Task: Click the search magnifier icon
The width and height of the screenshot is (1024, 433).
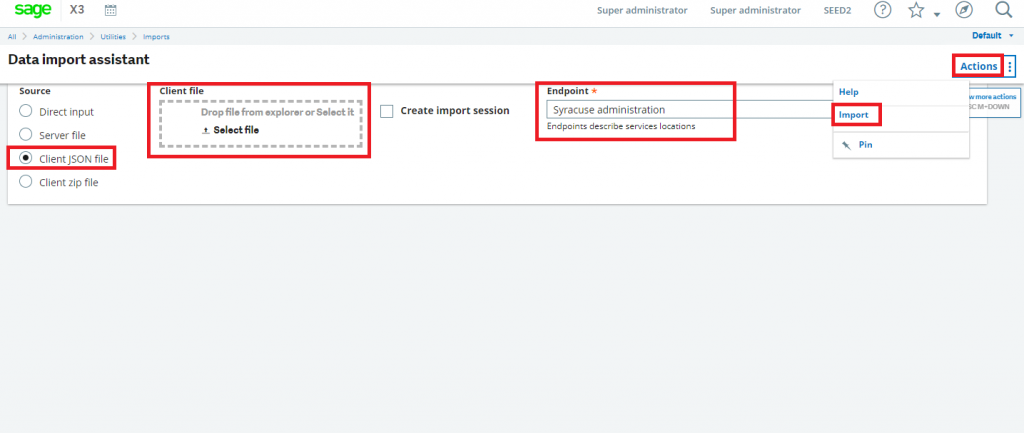Action: pos(1003,9)
